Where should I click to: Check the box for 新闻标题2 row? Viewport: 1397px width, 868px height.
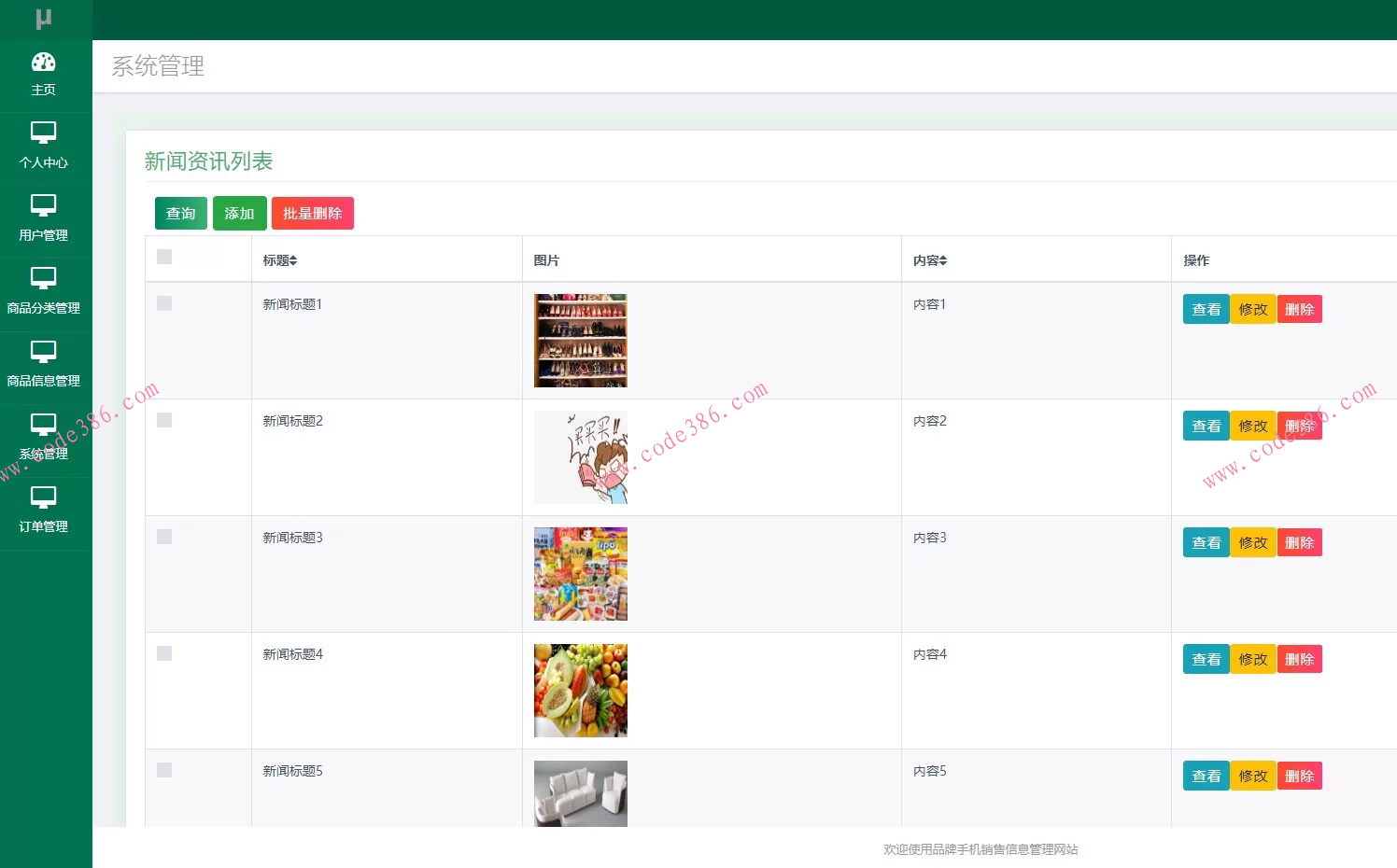164,420
